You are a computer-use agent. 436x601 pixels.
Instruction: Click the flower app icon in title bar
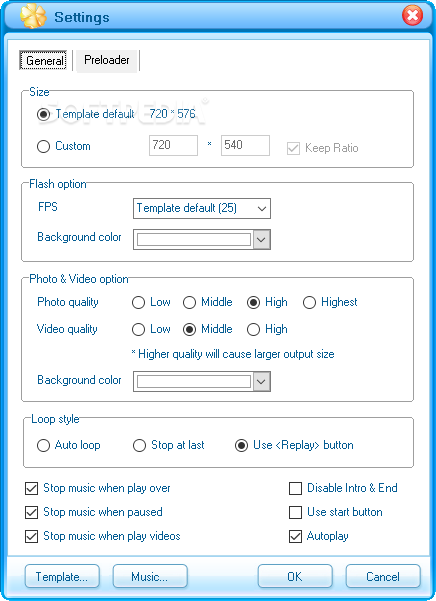33,16
